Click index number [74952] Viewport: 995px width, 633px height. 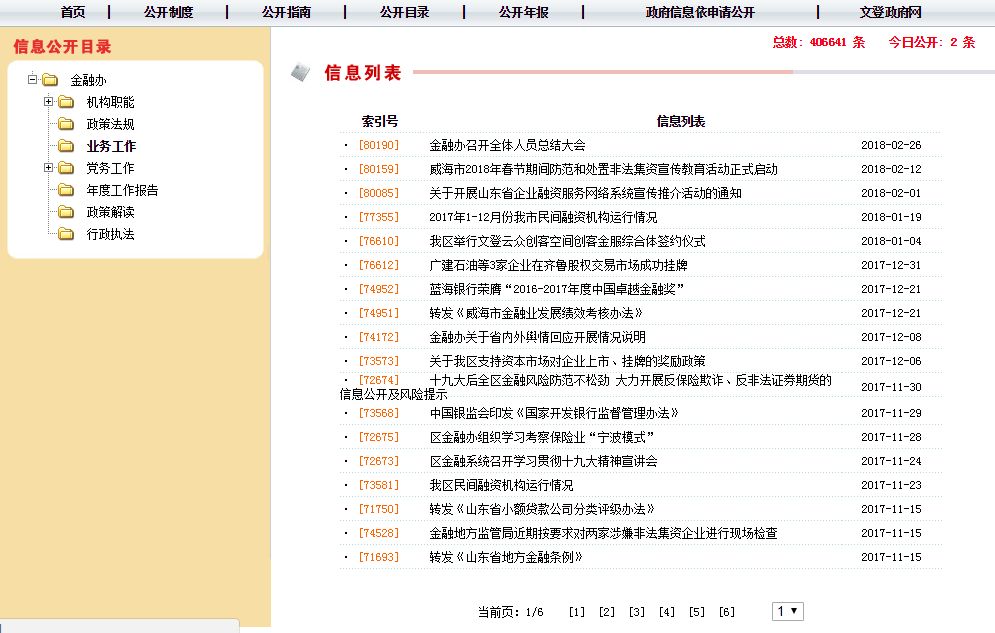[x=379, y=289]
